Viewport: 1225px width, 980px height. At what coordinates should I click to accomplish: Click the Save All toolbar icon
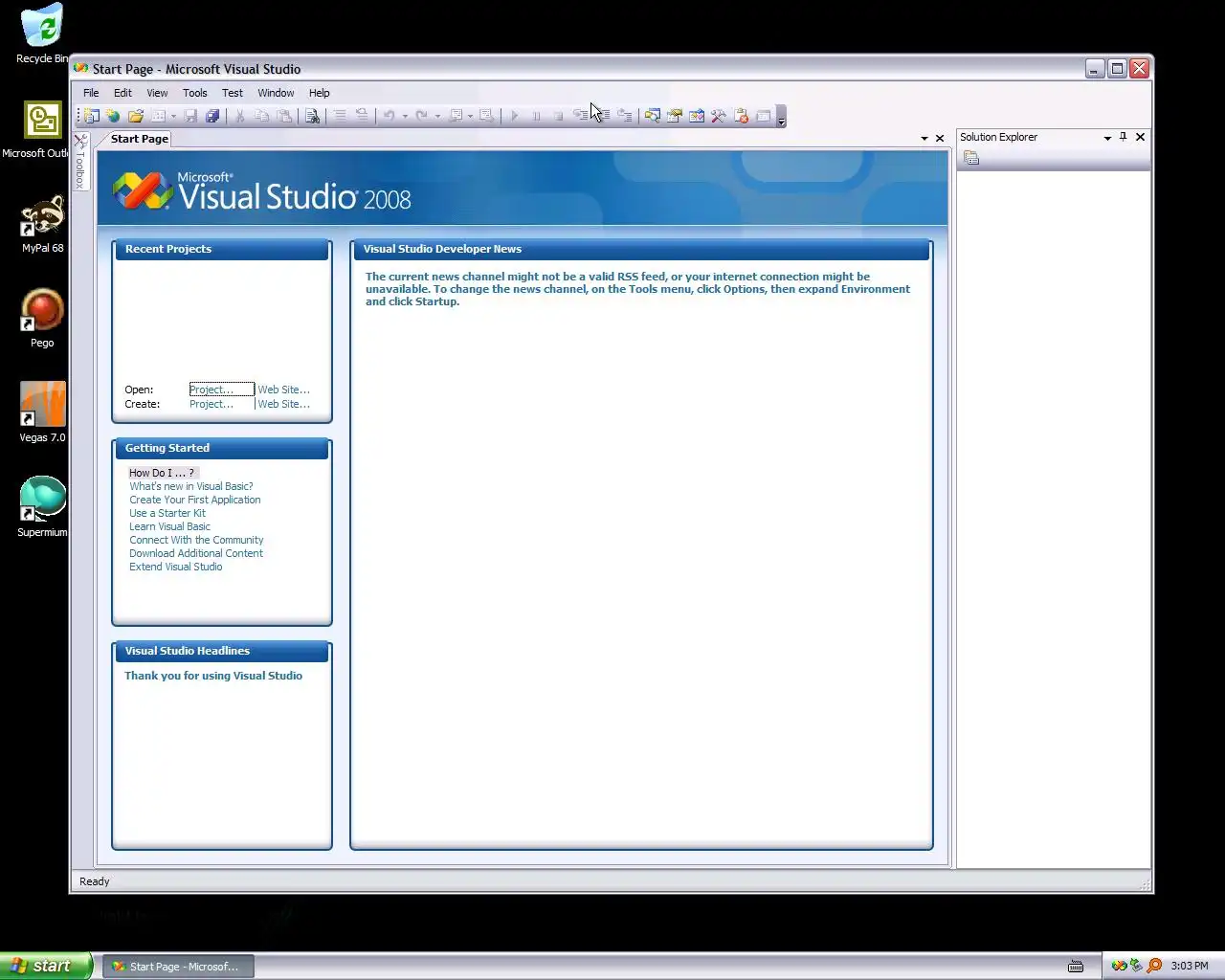pos(212,116)
